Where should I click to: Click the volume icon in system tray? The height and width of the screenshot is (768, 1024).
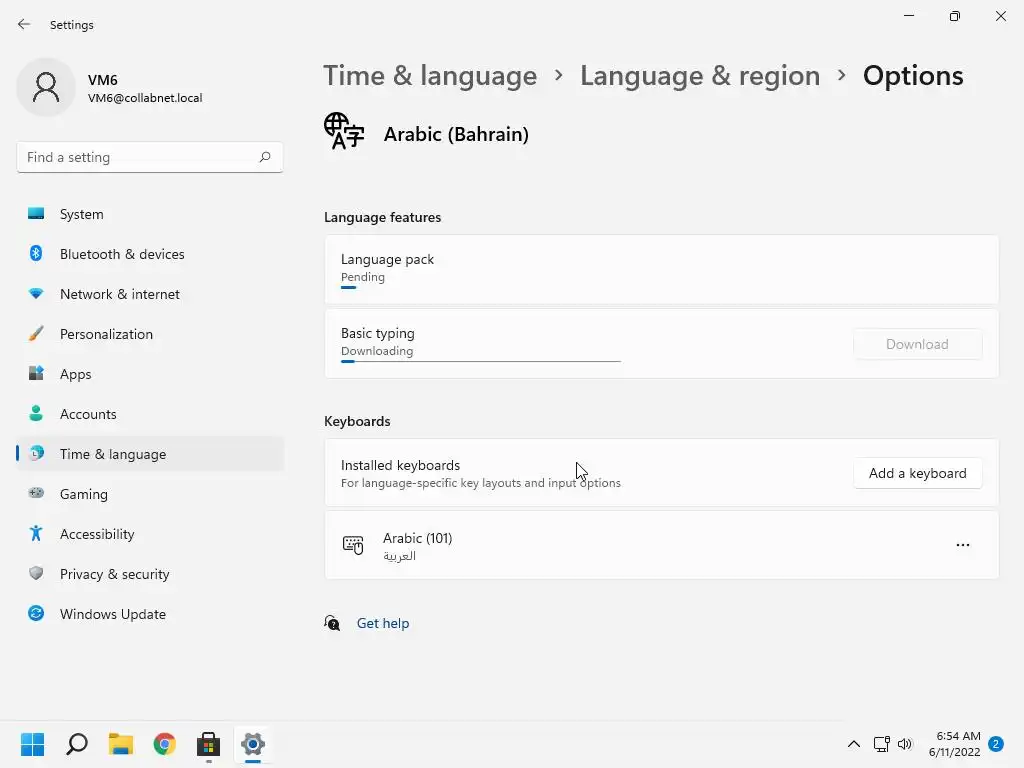(905, 744)
